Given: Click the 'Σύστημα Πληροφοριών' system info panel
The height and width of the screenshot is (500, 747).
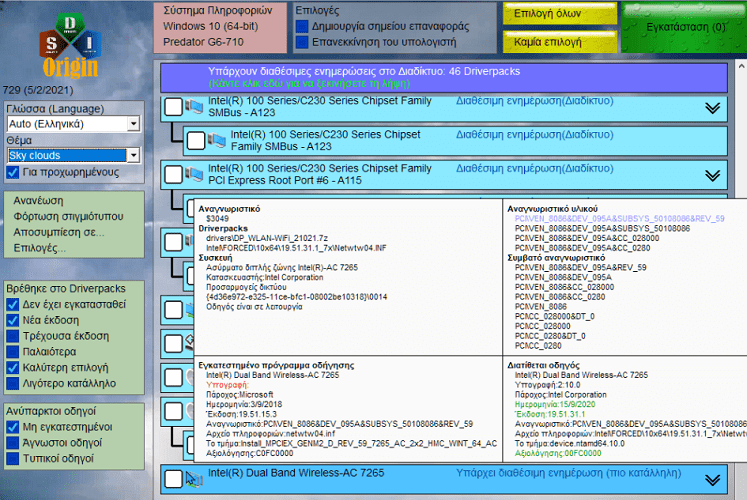Looking at the screenshot, I should click(x=220, y=27).
